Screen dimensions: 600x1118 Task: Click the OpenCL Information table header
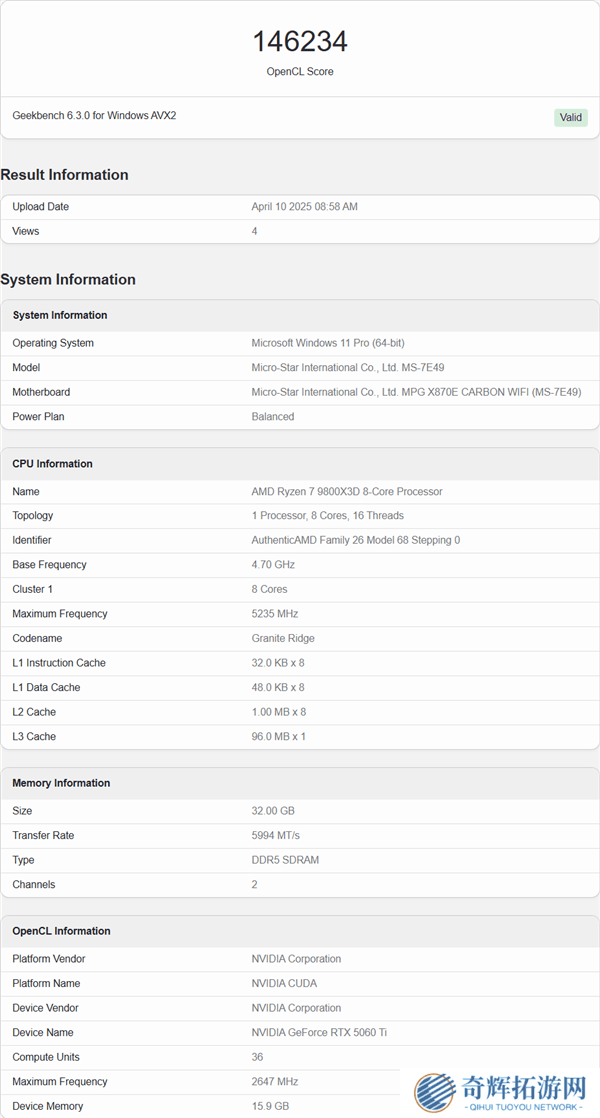click(61, 931)
